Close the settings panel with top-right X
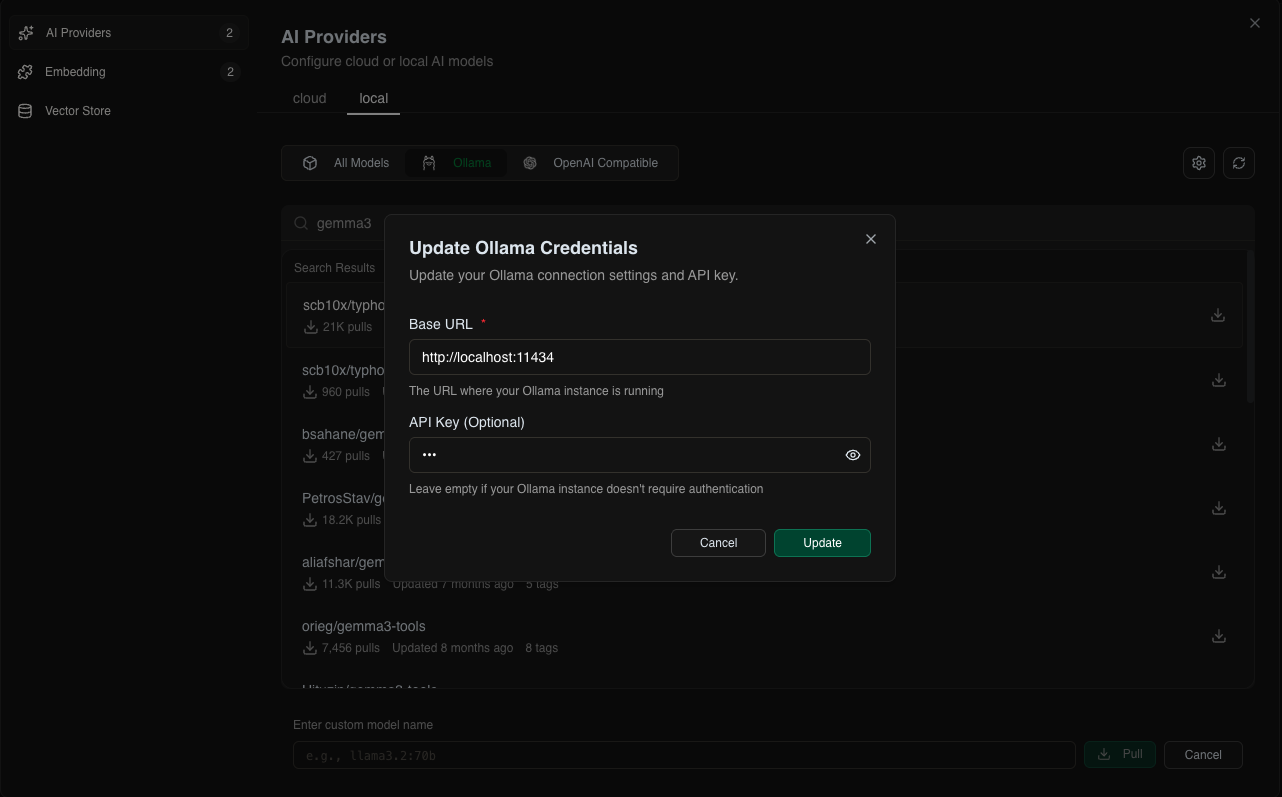1282x797 pixels. point(1255,23)
